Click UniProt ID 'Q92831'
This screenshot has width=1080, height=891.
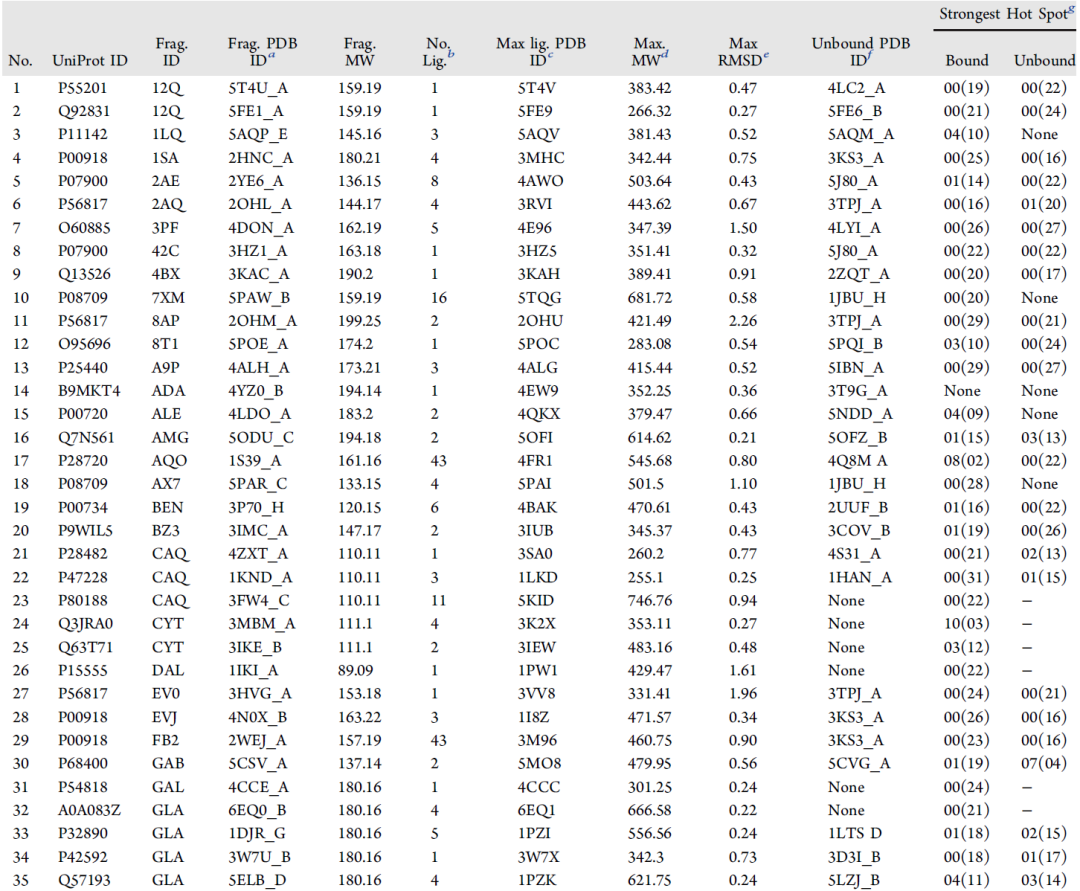pos(83,112)
